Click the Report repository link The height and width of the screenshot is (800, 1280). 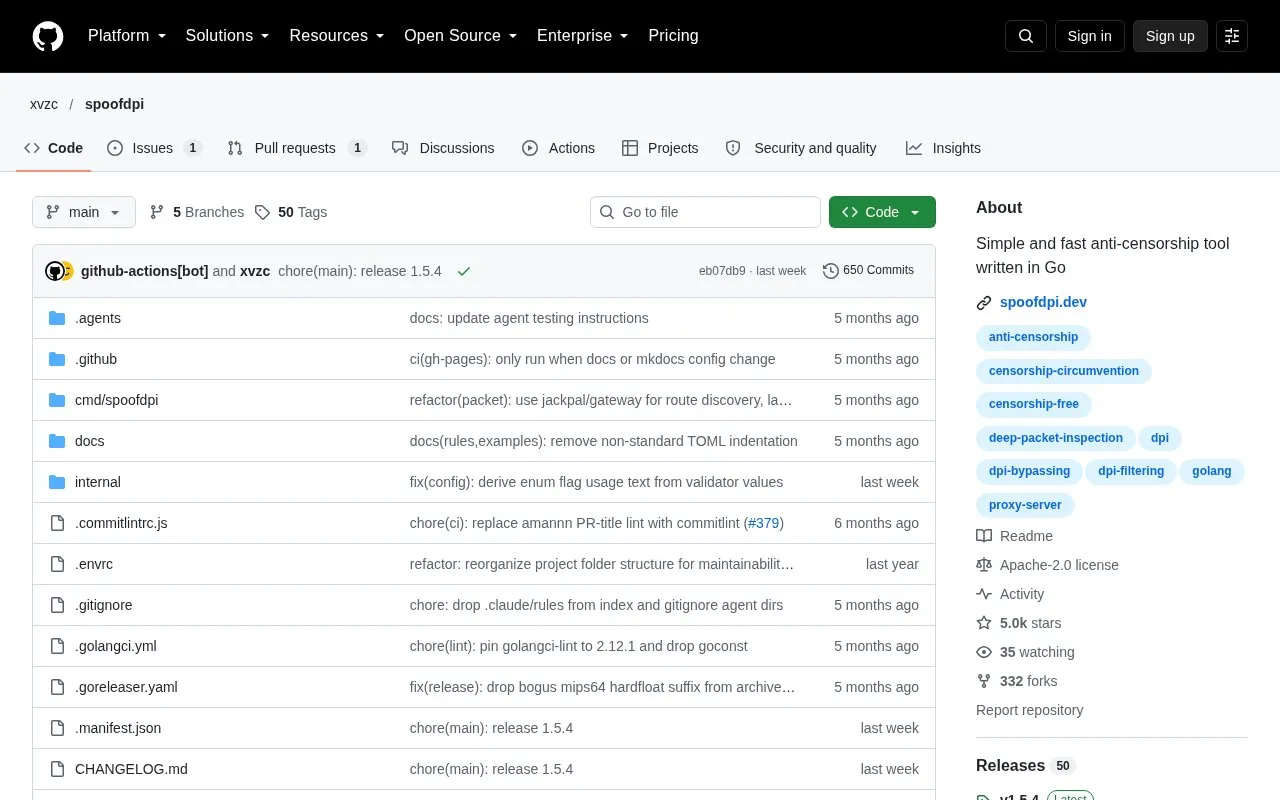1029,710
